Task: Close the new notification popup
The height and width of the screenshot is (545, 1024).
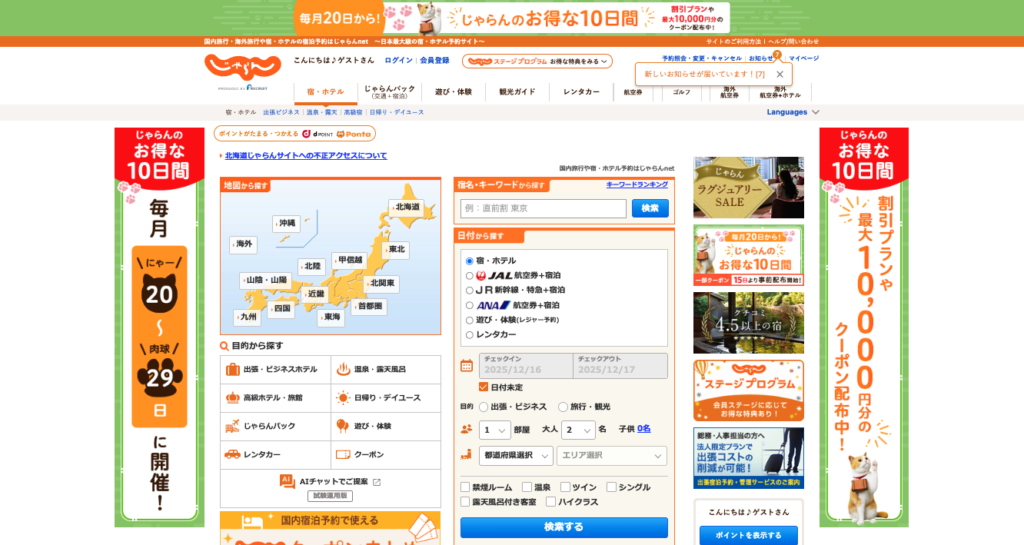Action: (780, 74)
